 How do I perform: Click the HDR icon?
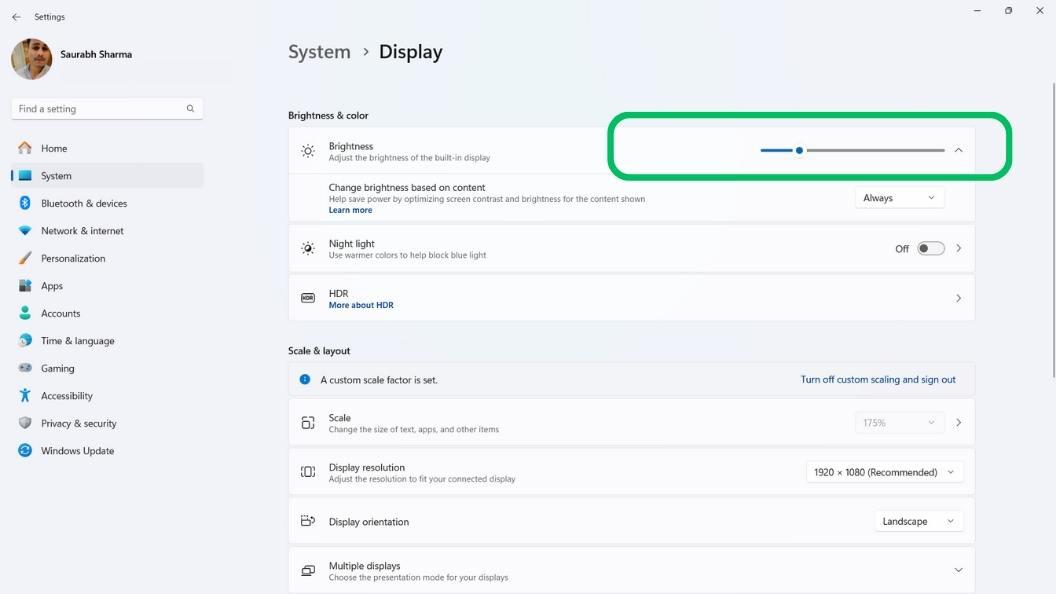coord(307,297)
